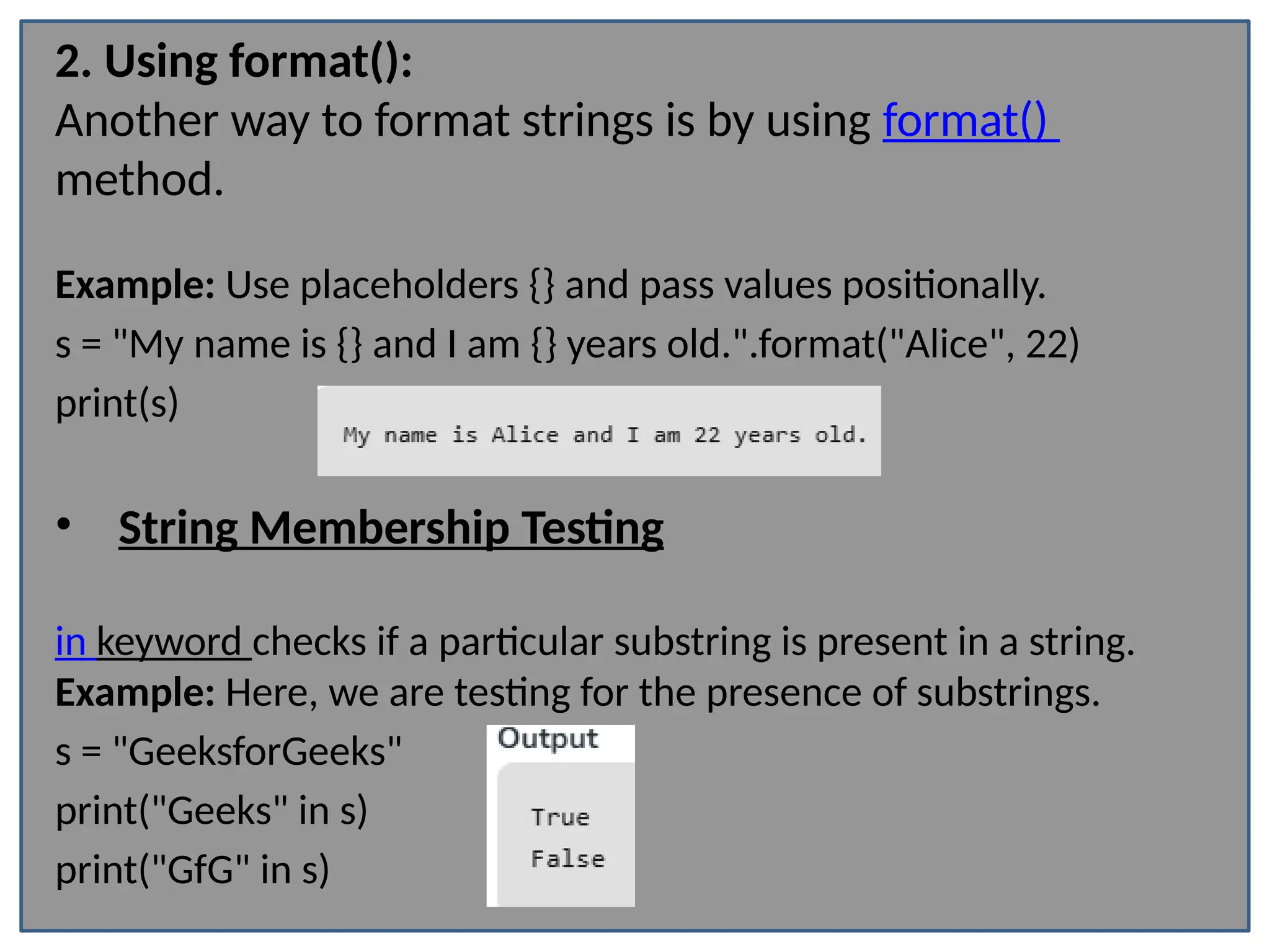The width and height of the screenshot is (1270, 952).
Task: Click the blue "in" link
Action: 71,642
